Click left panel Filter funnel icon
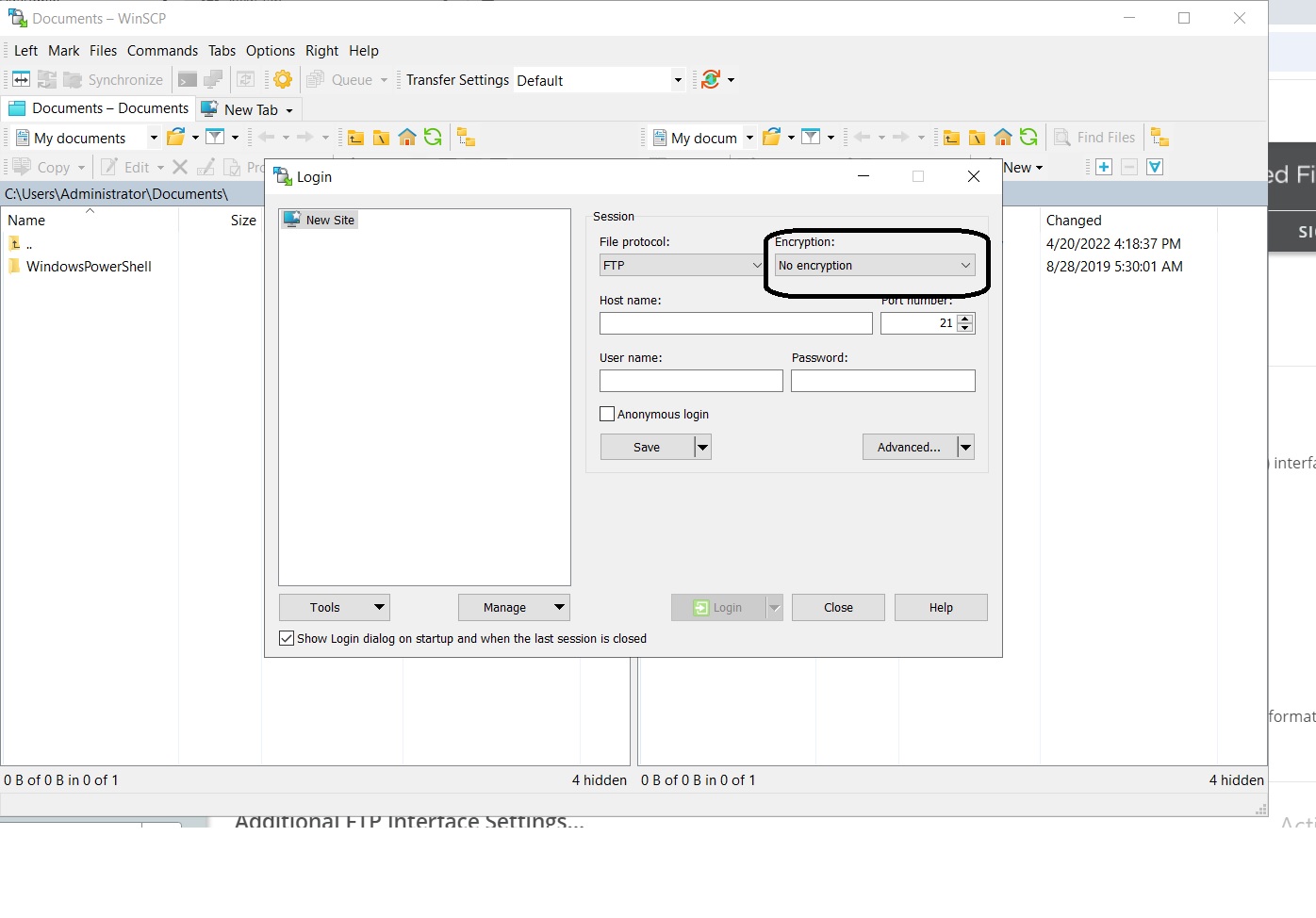 215,138
